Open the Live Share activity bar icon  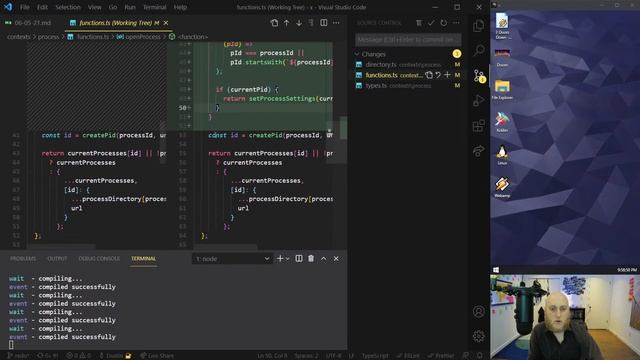pos(478,151)
